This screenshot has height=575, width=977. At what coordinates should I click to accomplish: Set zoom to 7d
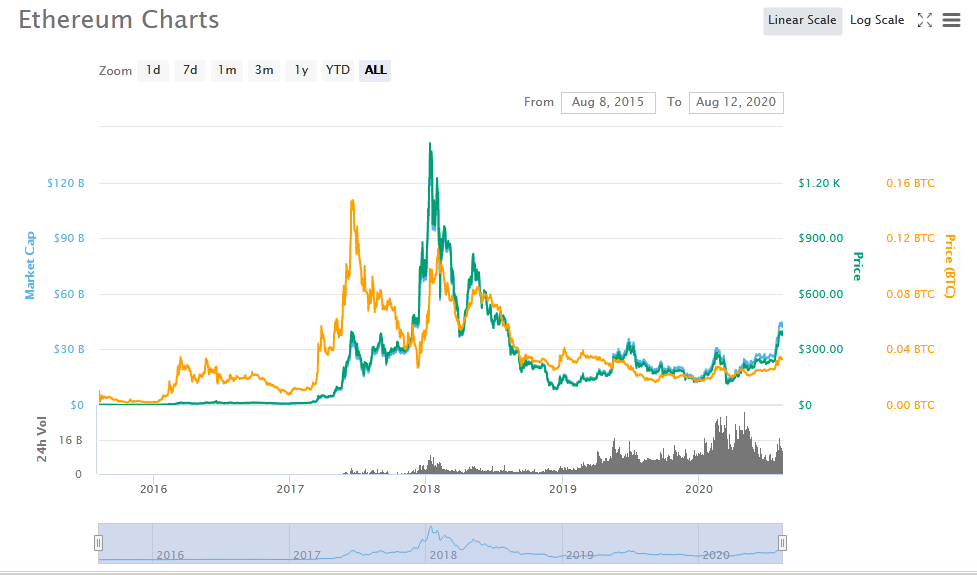pyautogui.click(x=190, y=70)
